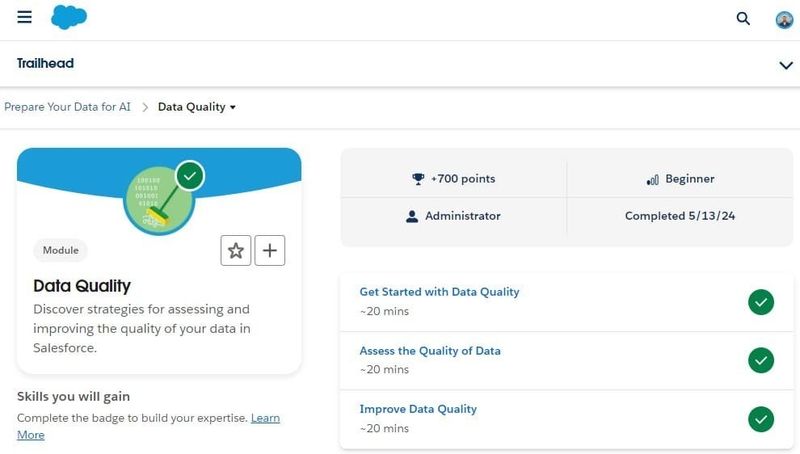800x454 pixels.
Task: Click the Completed 5/13/24 text
Action: pos(680,216)
